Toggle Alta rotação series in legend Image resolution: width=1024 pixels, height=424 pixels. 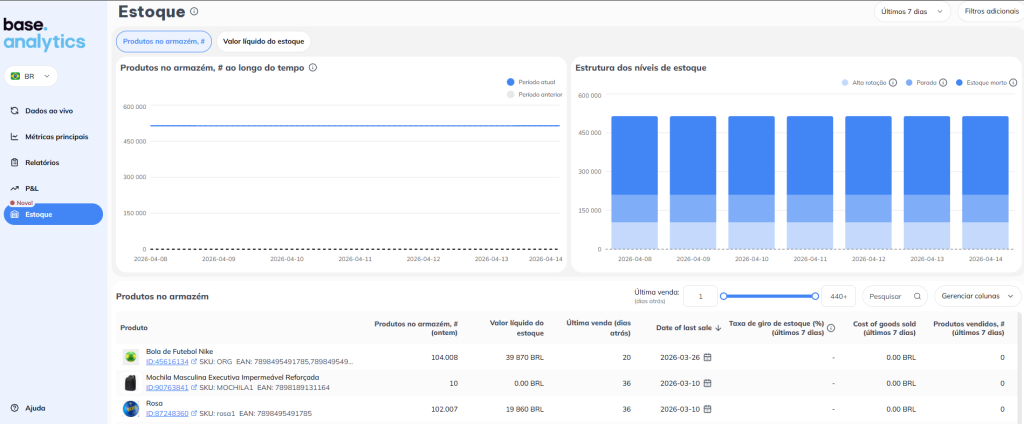865,82
